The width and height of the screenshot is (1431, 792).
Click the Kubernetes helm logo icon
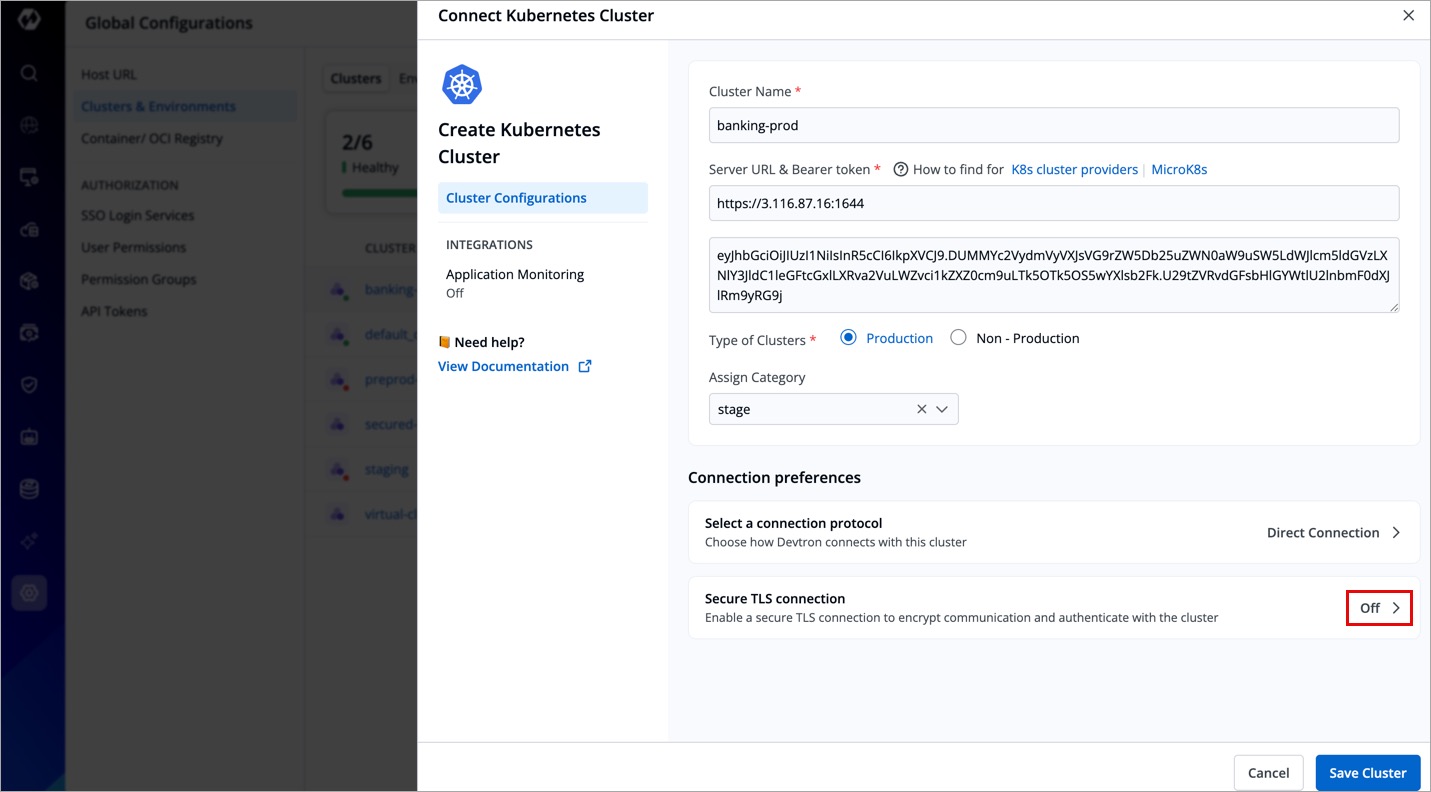click(x=462, y=85)
